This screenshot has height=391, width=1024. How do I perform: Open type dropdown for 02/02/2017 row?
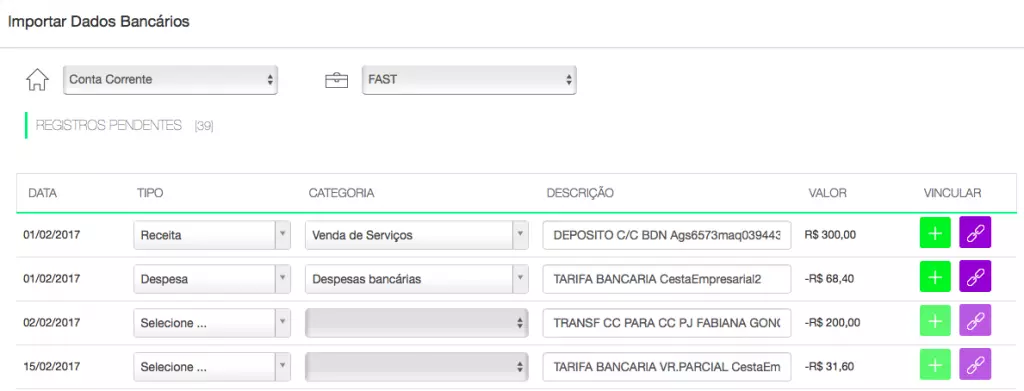[x=212, y=322]
